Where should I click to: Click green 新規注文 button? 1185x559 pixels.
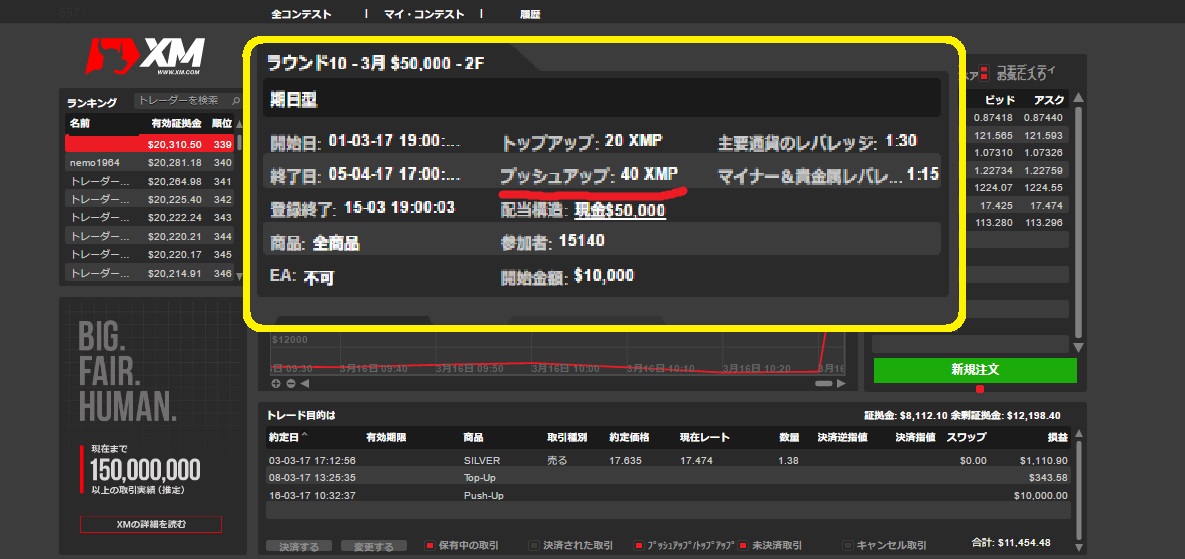(975, 370)
